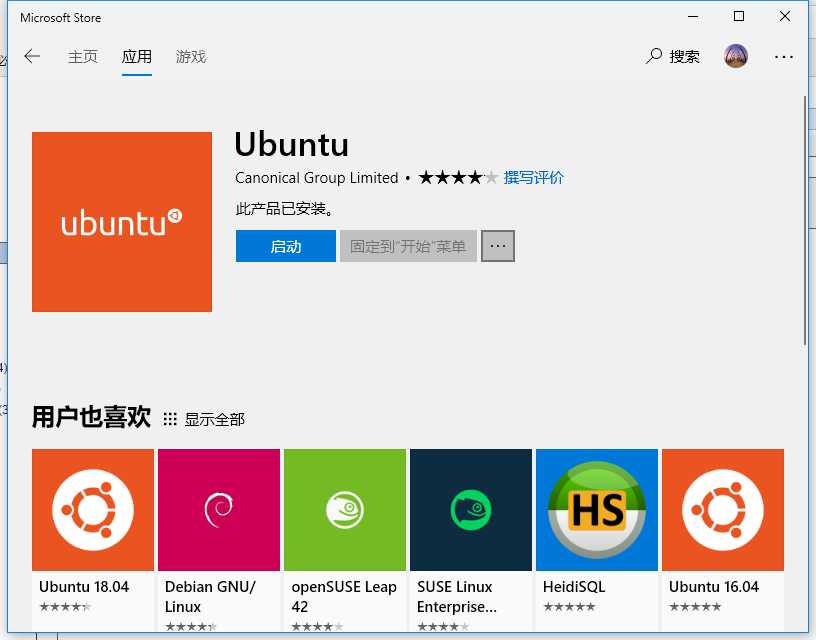Click the grid icon before 显示全部
Viewport: 816px width, 640px height.
click(x=170, y=419)
